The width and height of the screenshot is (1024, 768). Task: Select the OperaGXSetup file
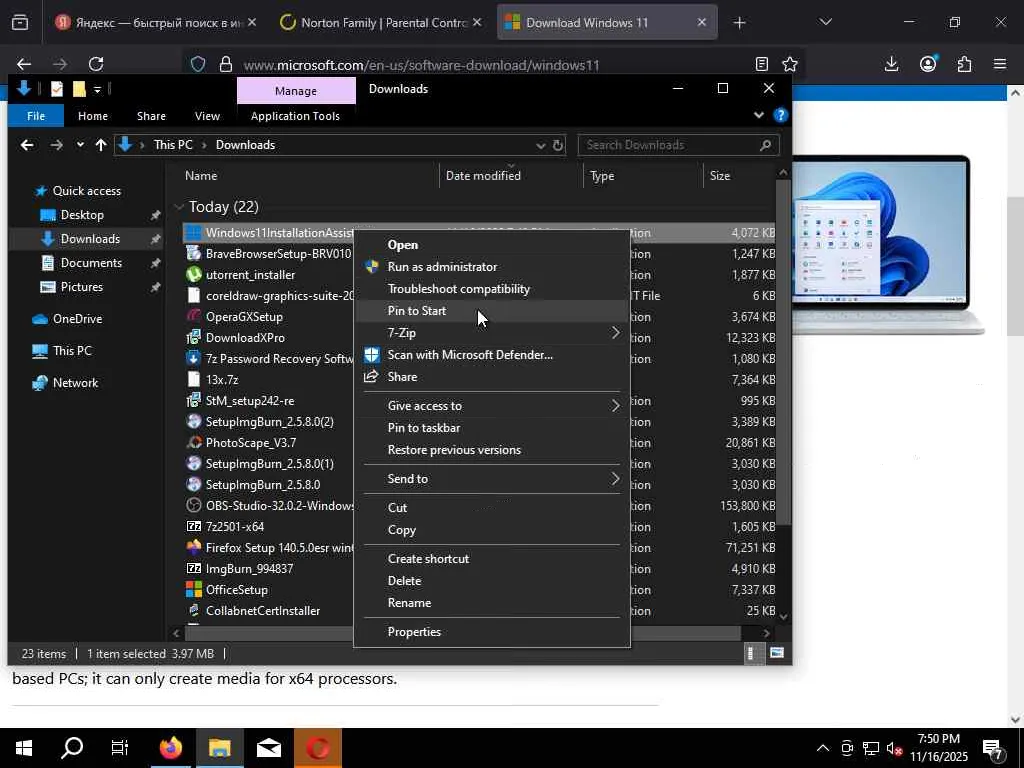pyautogui.click(x=244, y=317)
